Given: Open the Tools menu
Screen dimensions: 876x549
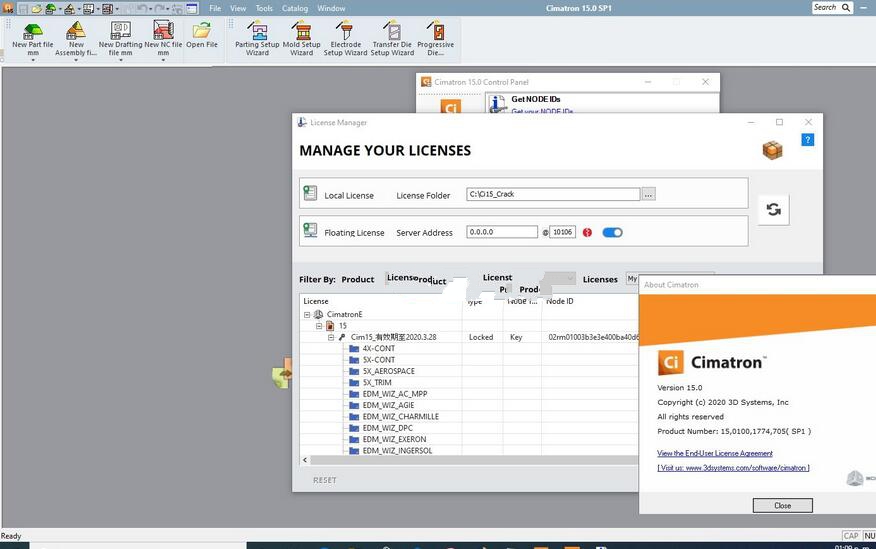Looking at the screenshot, I should [264, 8].
